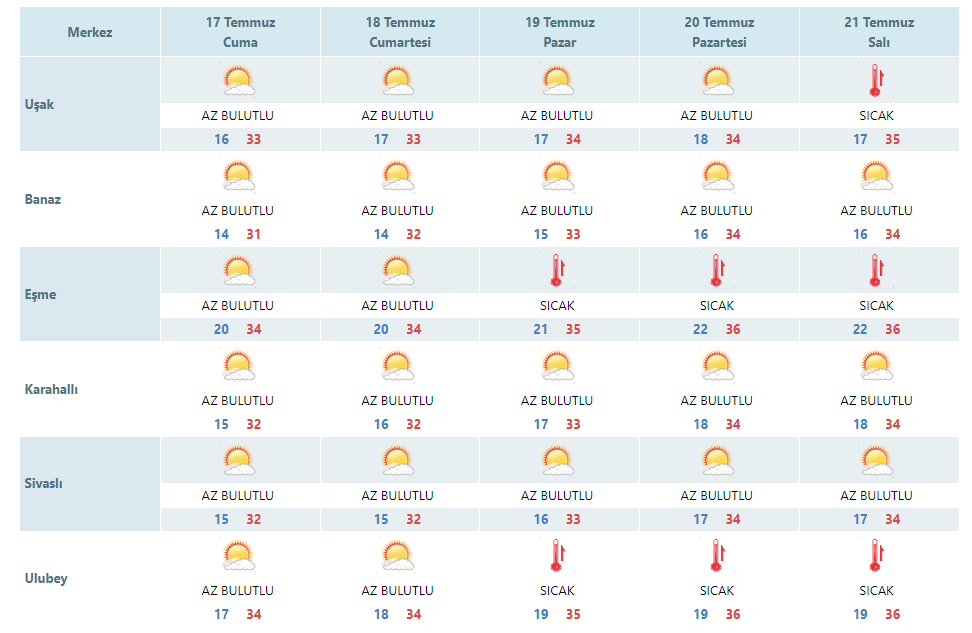972x633 pixels.
Task: Click Sivaslı AZ BULUTLU label for 21 Temmuz
Action: click(x=877, y=495)
